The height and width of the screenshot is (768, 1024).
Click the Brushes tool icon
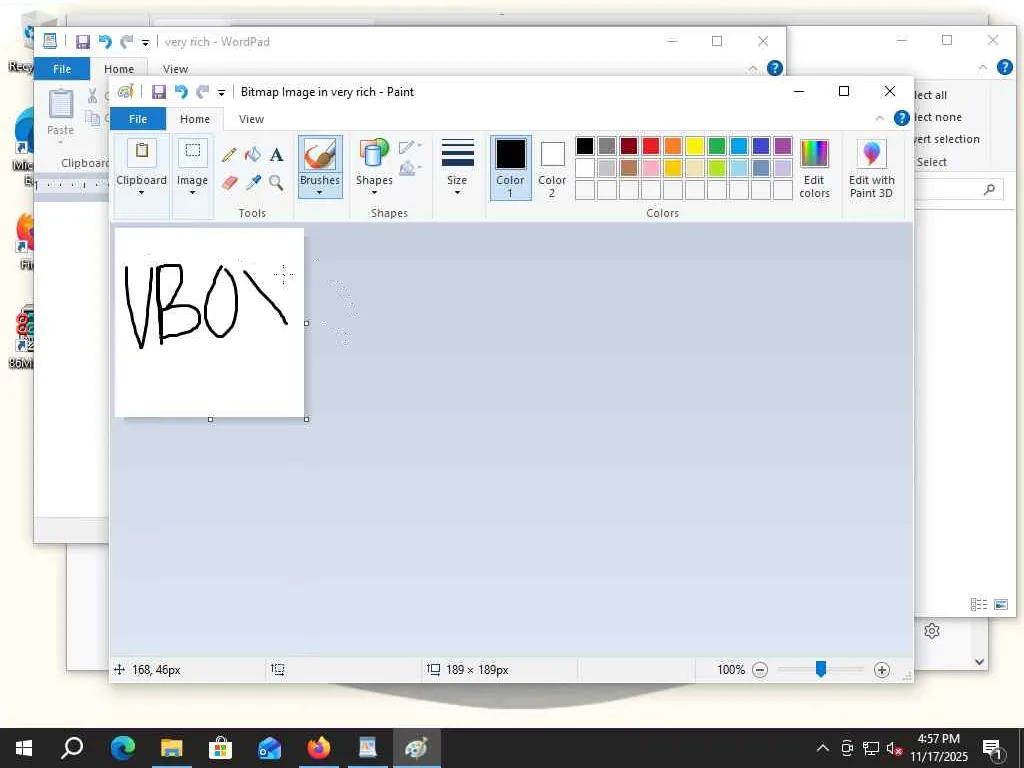click(x=320, y=155)
